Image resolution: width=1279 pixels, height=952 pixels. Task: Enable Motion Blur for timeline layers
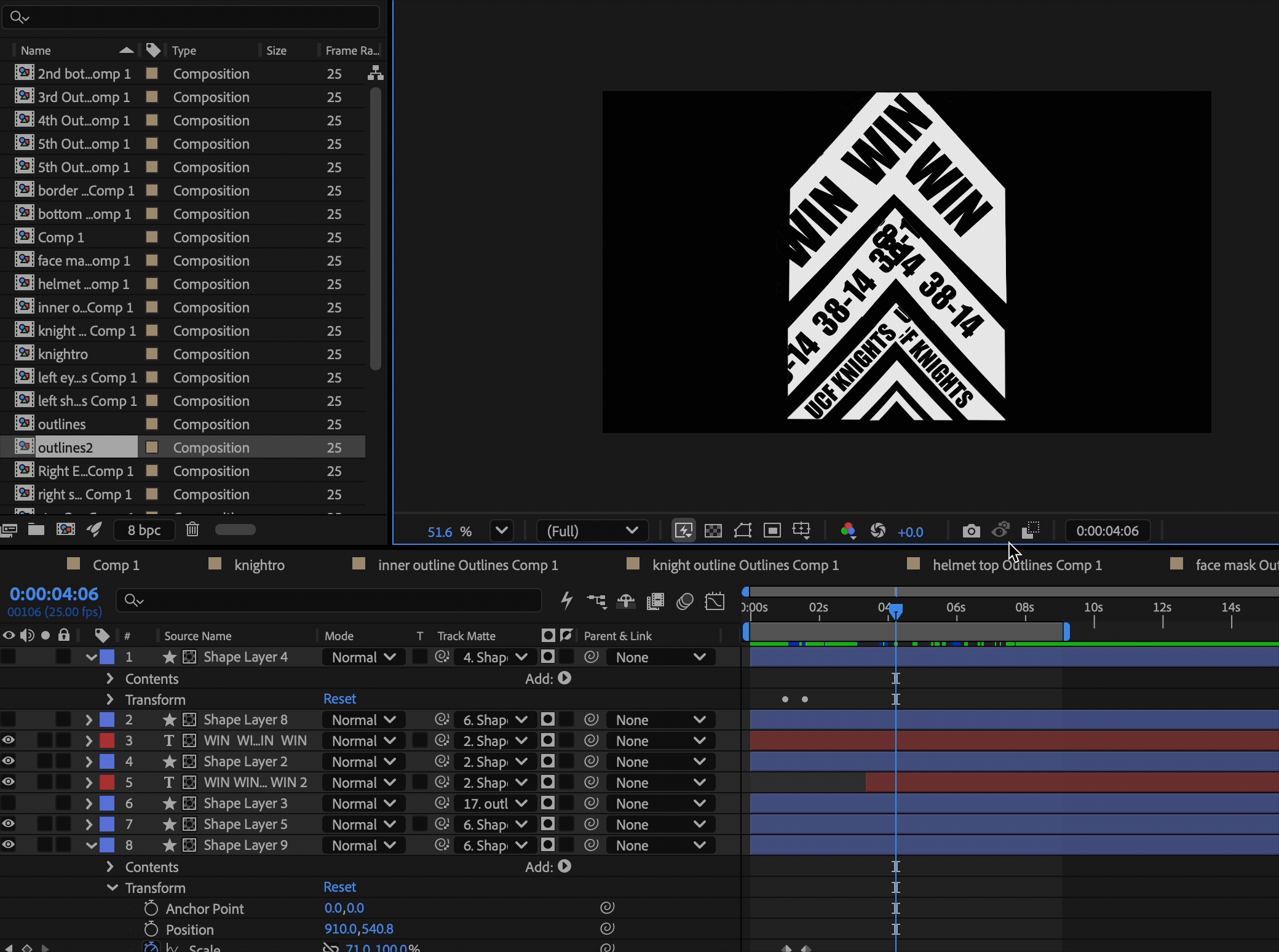(x=685, y=601)
